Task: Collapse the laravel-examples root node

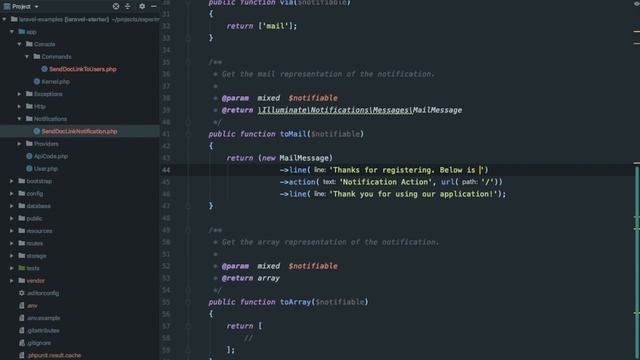Action: [x=4, y=19]
